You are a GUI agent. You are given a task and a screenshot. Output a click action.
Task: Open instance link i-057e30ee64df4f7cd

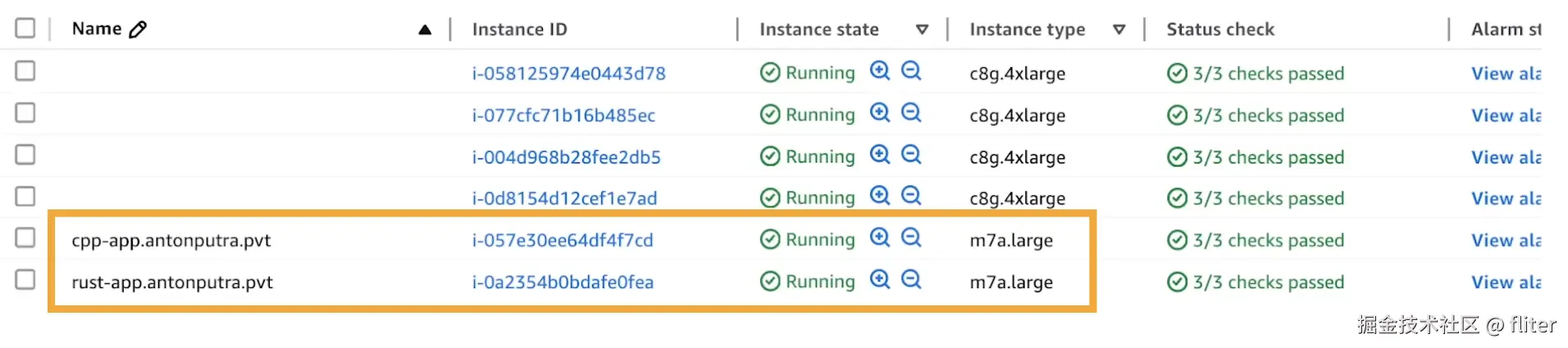[563, 240]
